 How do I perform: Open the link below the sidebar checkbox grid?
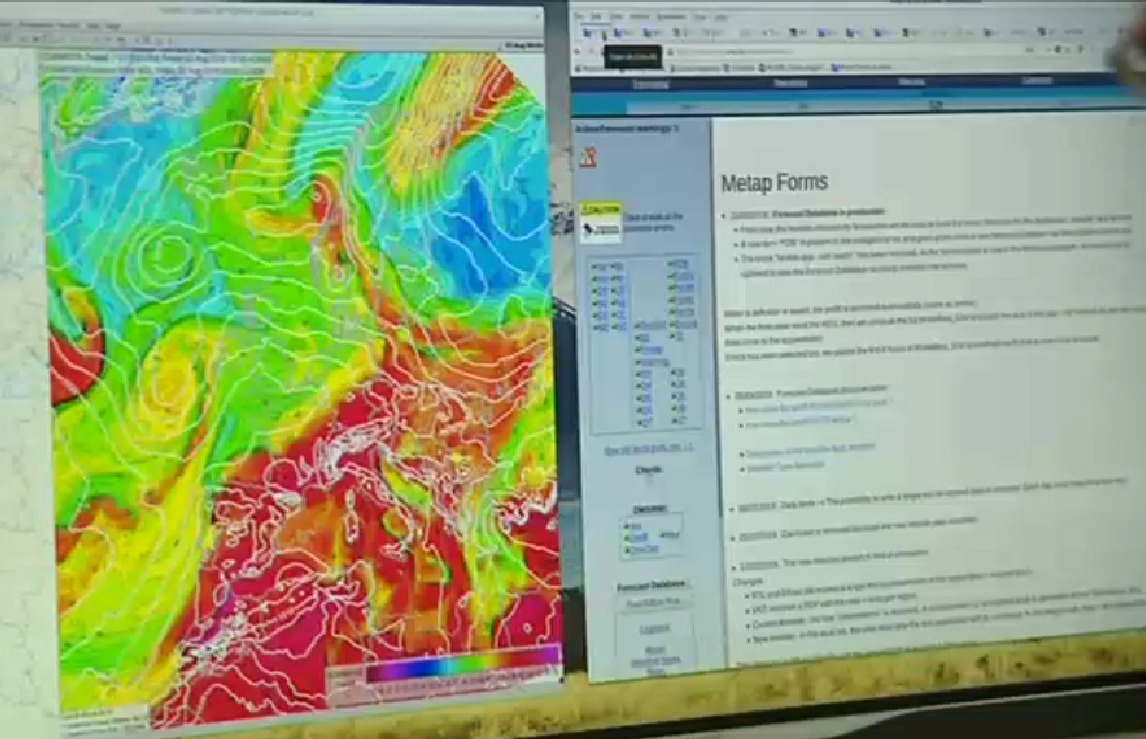pyautogui.click(x=648, y=449)
